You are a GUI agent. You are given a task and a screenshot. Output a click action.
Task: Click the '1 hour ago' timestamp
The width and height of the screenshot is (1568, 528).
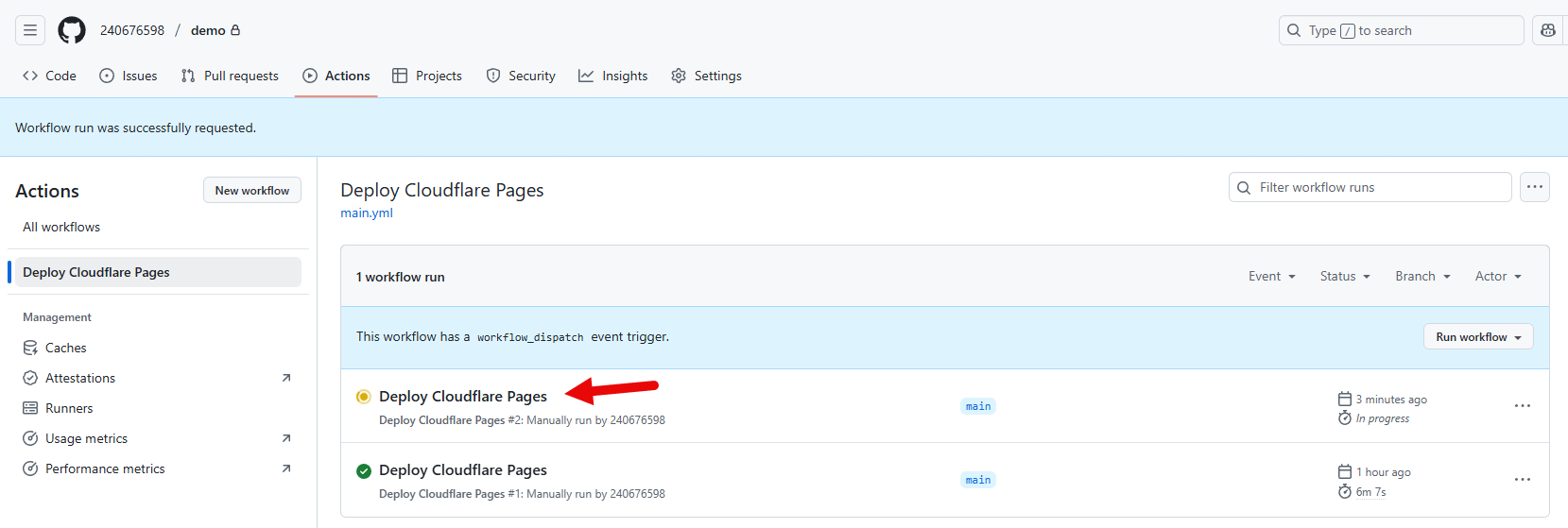coord(1384,472)
